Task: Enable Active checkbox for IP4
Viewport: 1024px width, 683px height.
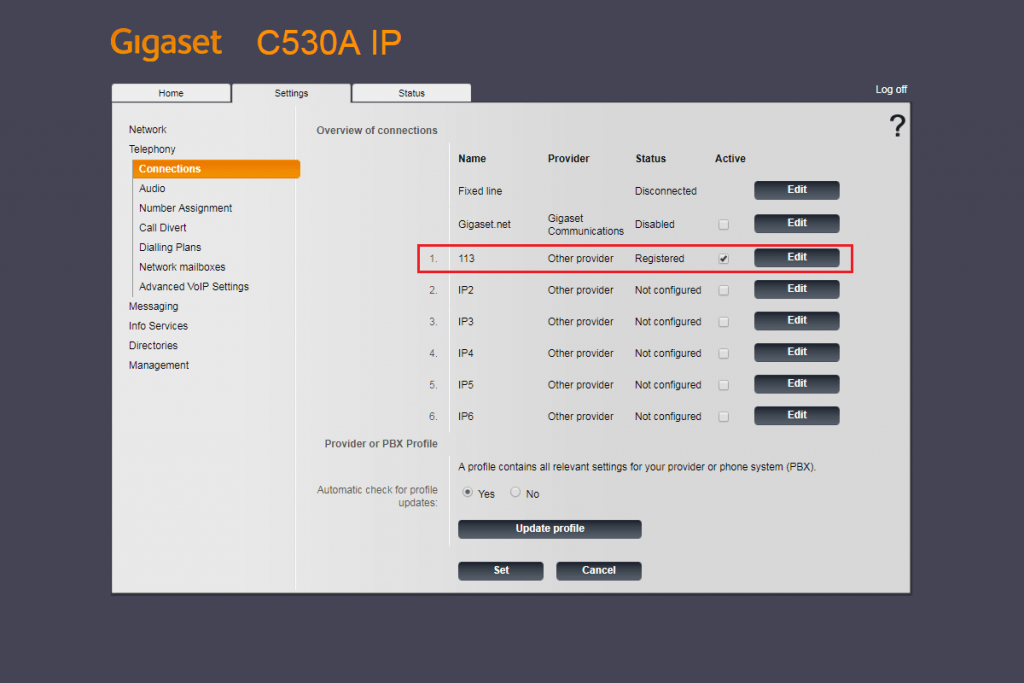Action: coord(724,353)
